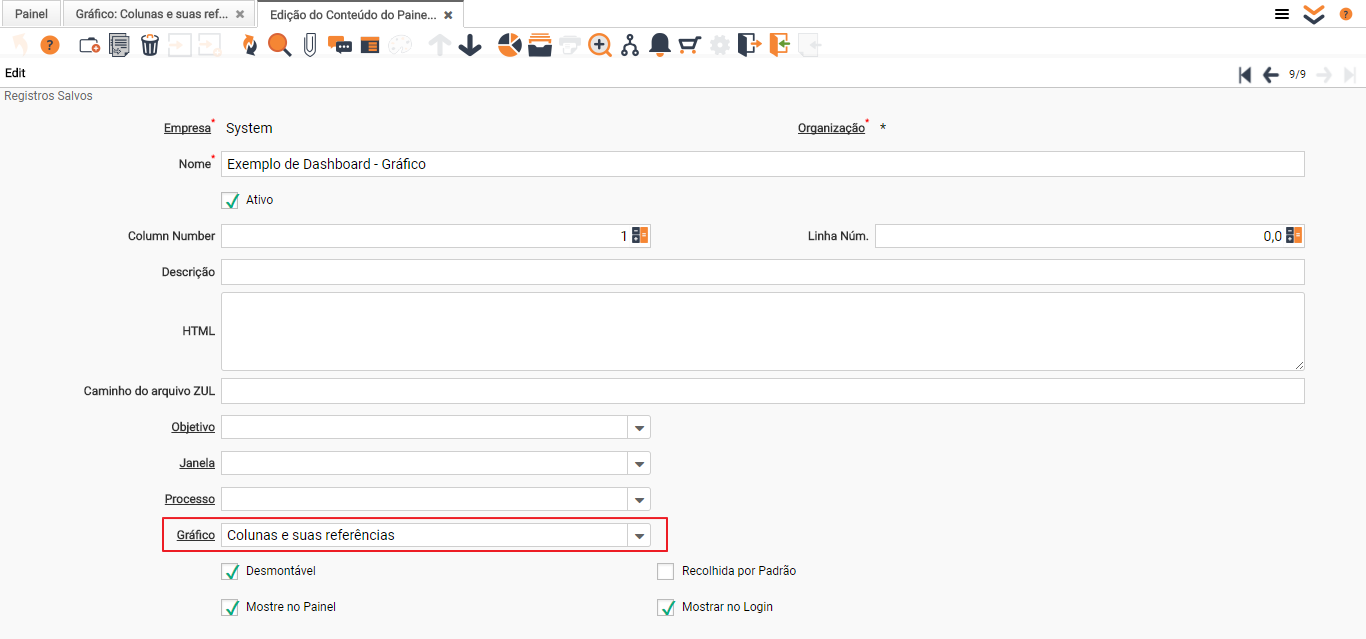Viewport: 1366px width, 639px height.
Task: Open the Report pie chart icon
Action: (509, 45)
